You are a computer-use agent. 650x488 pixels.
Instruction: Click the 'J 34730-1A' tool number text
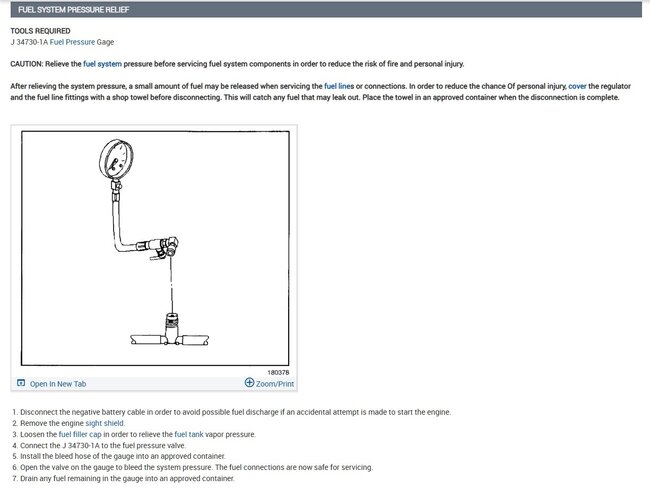(x=29, y=42)
